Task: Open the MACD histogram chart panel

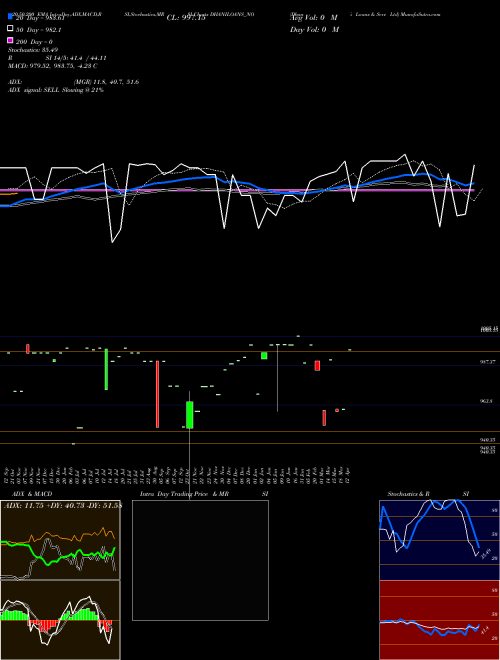Action: [x=60, y=620]
